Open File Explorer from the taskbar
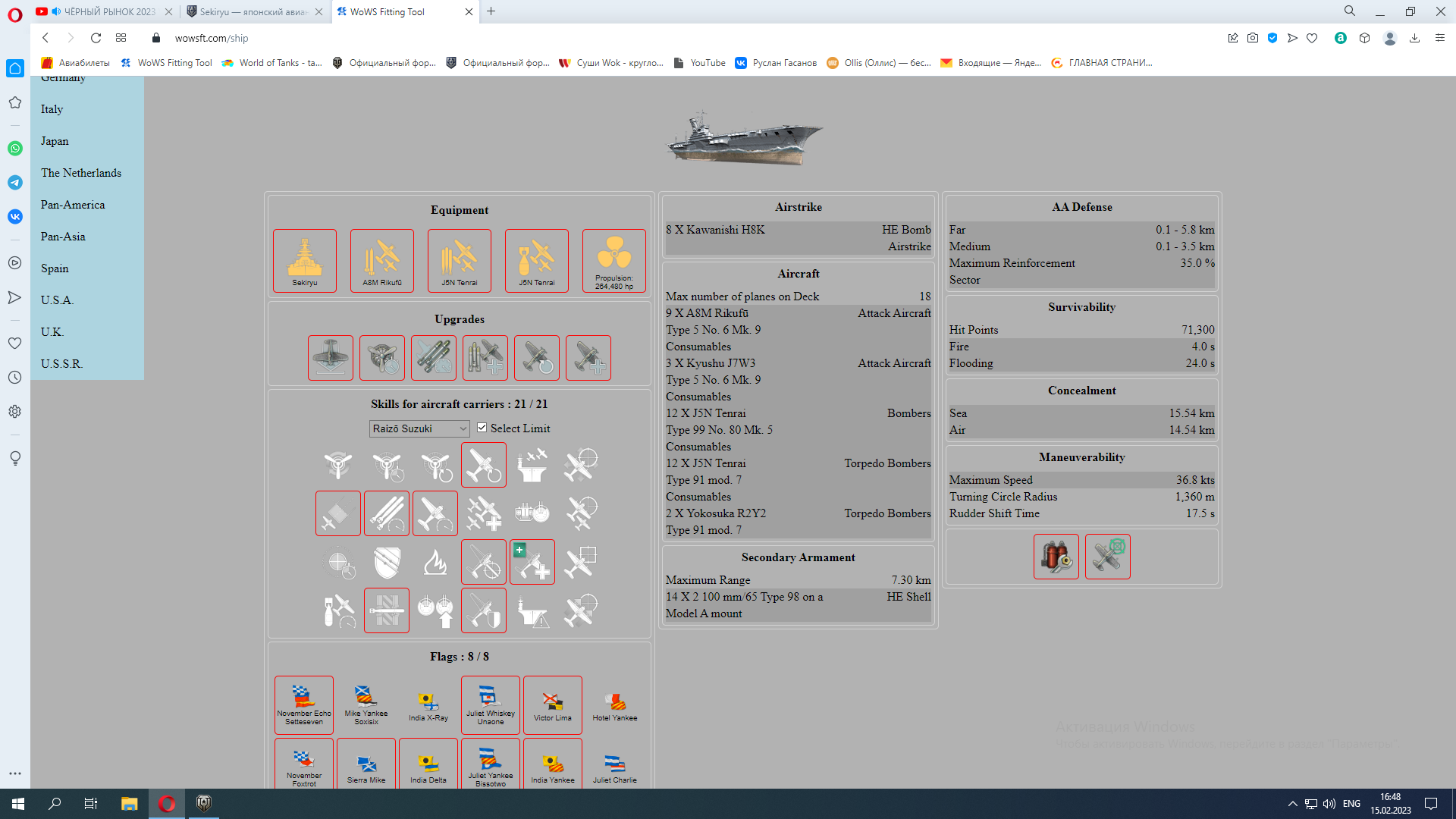The image size is (1456, 819). pos(129,804)
